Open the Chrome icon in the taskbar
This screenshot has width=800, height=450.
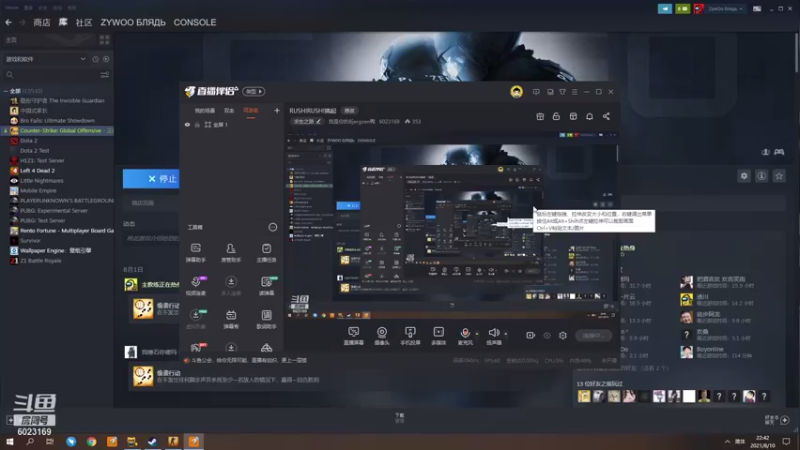pyautogui.click(x=91, y=441)
